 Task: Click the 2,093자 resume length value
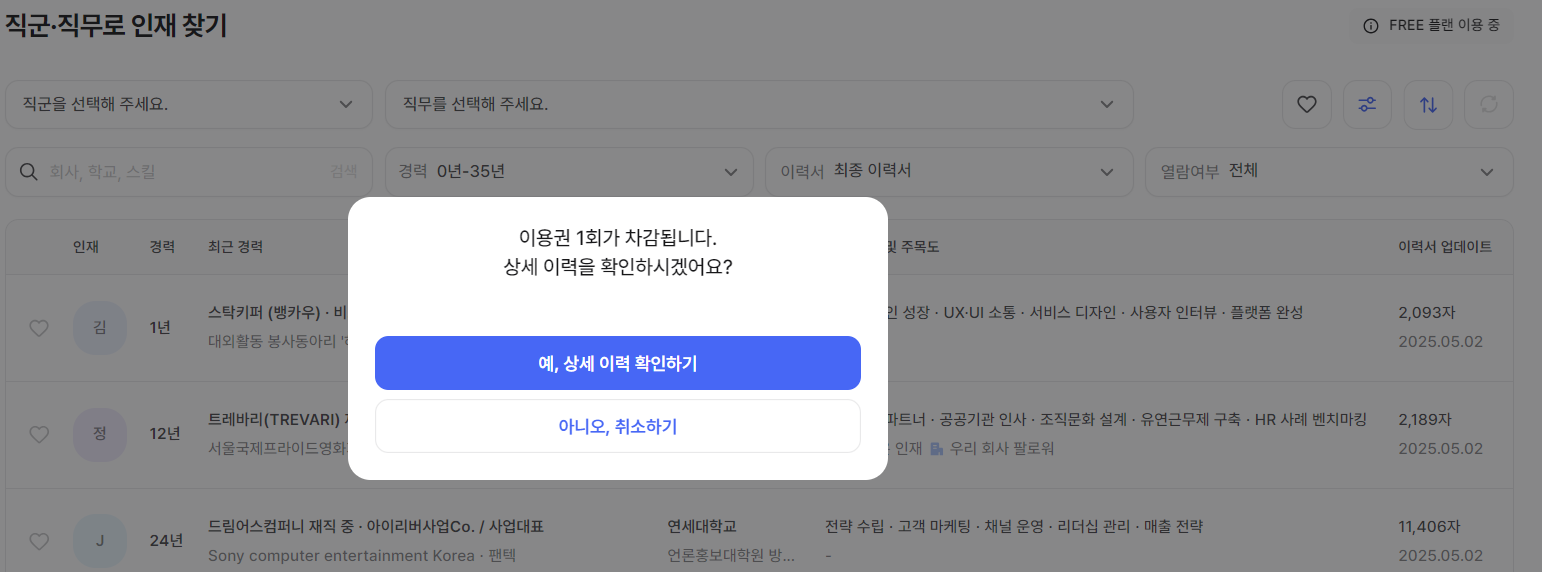click(1425, 313)
